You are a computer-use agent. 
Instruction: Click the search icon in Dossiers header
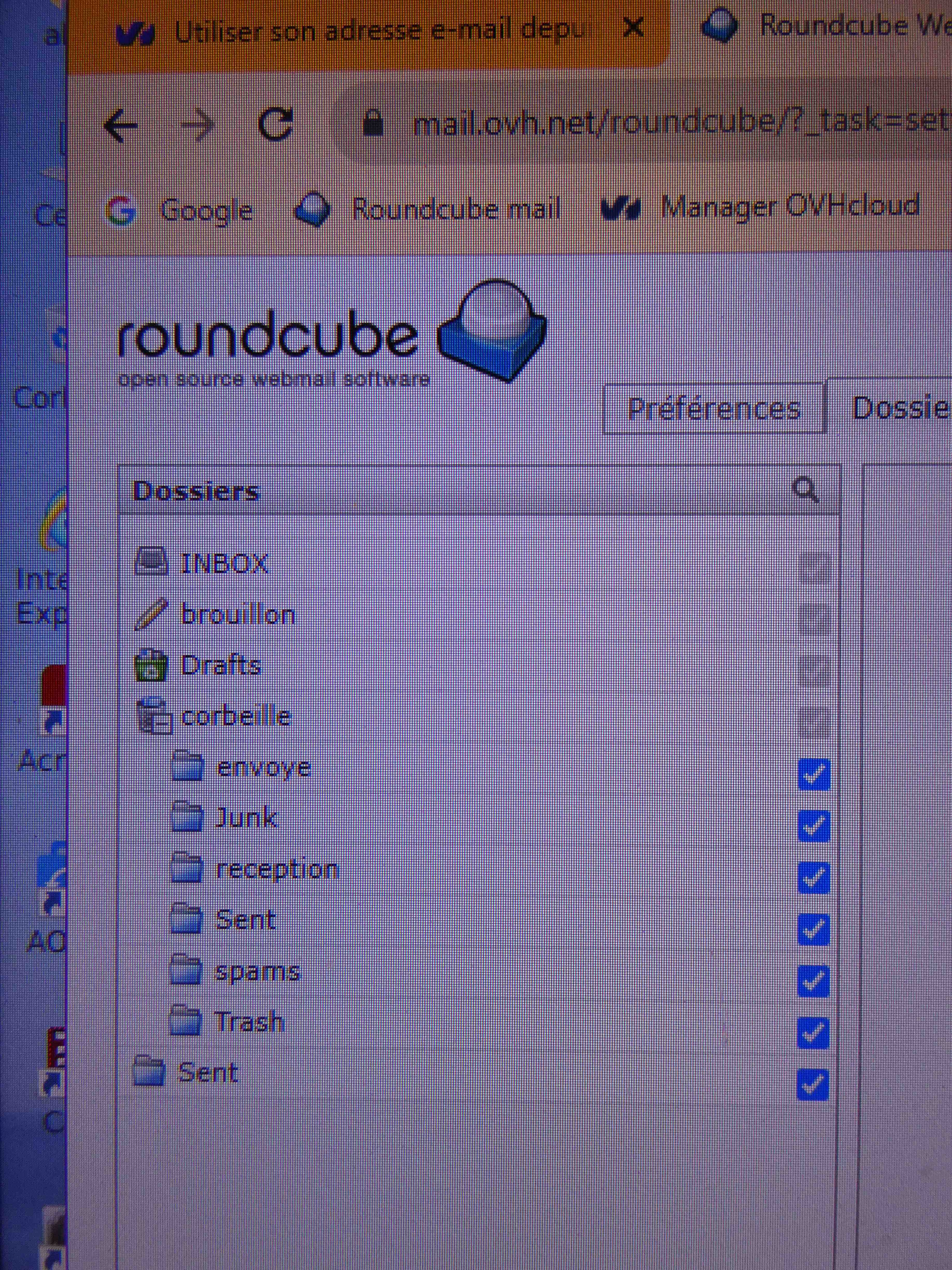(x=806, y=490)
